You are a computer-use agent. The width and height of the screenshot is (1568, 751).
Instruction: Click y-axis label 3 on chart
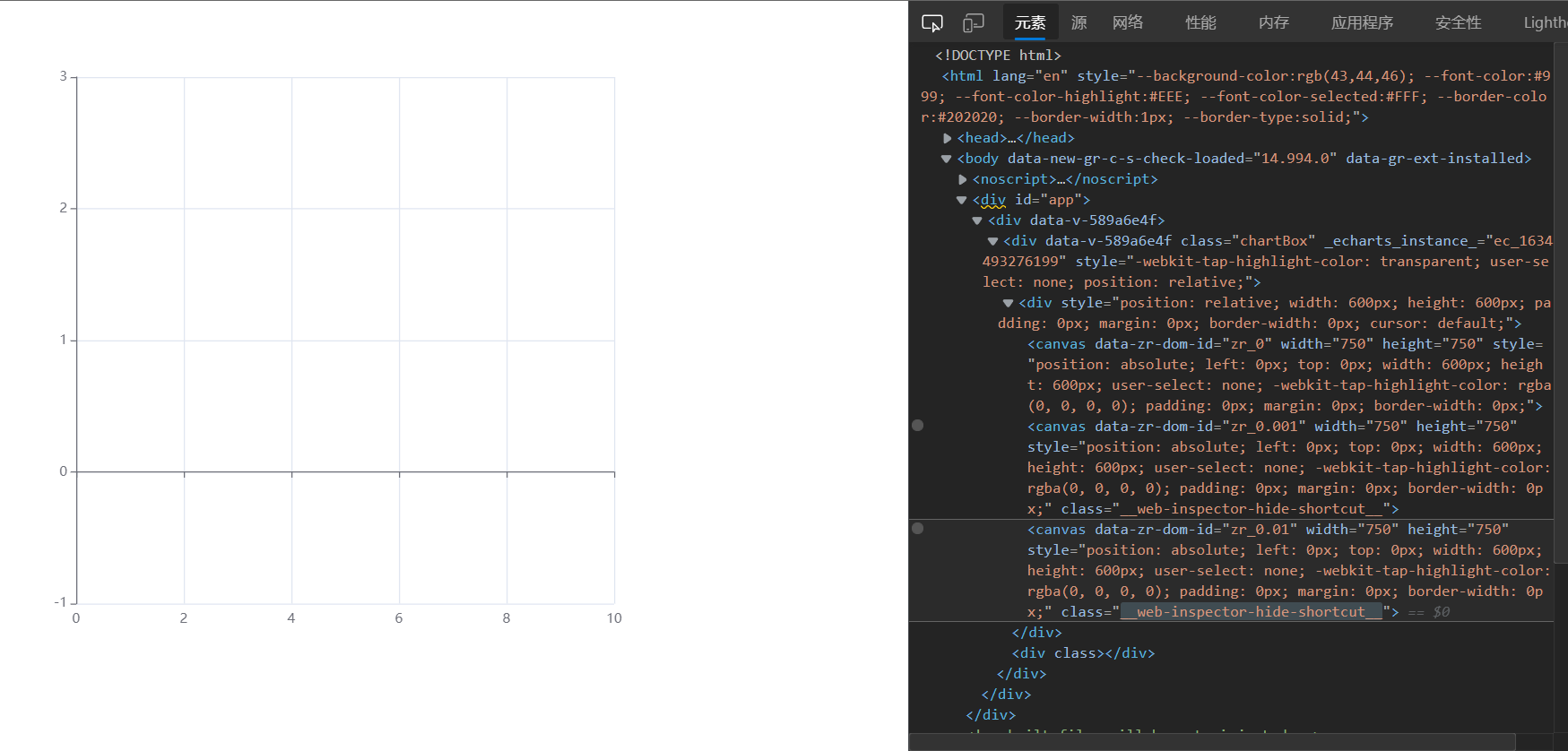point(64,76)
